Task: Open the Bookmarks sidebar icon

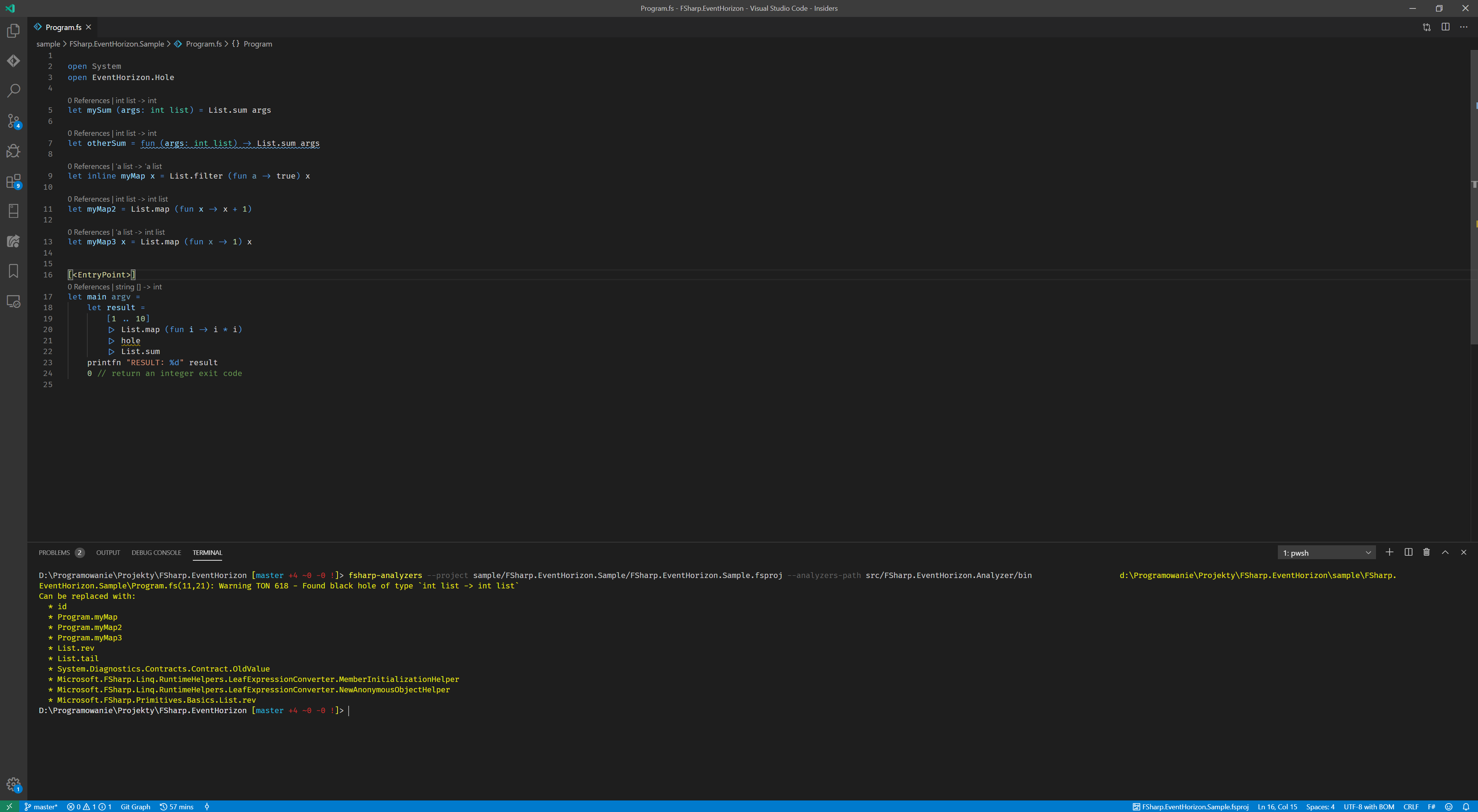Action: pyautogui.click(x=13, y=271)
